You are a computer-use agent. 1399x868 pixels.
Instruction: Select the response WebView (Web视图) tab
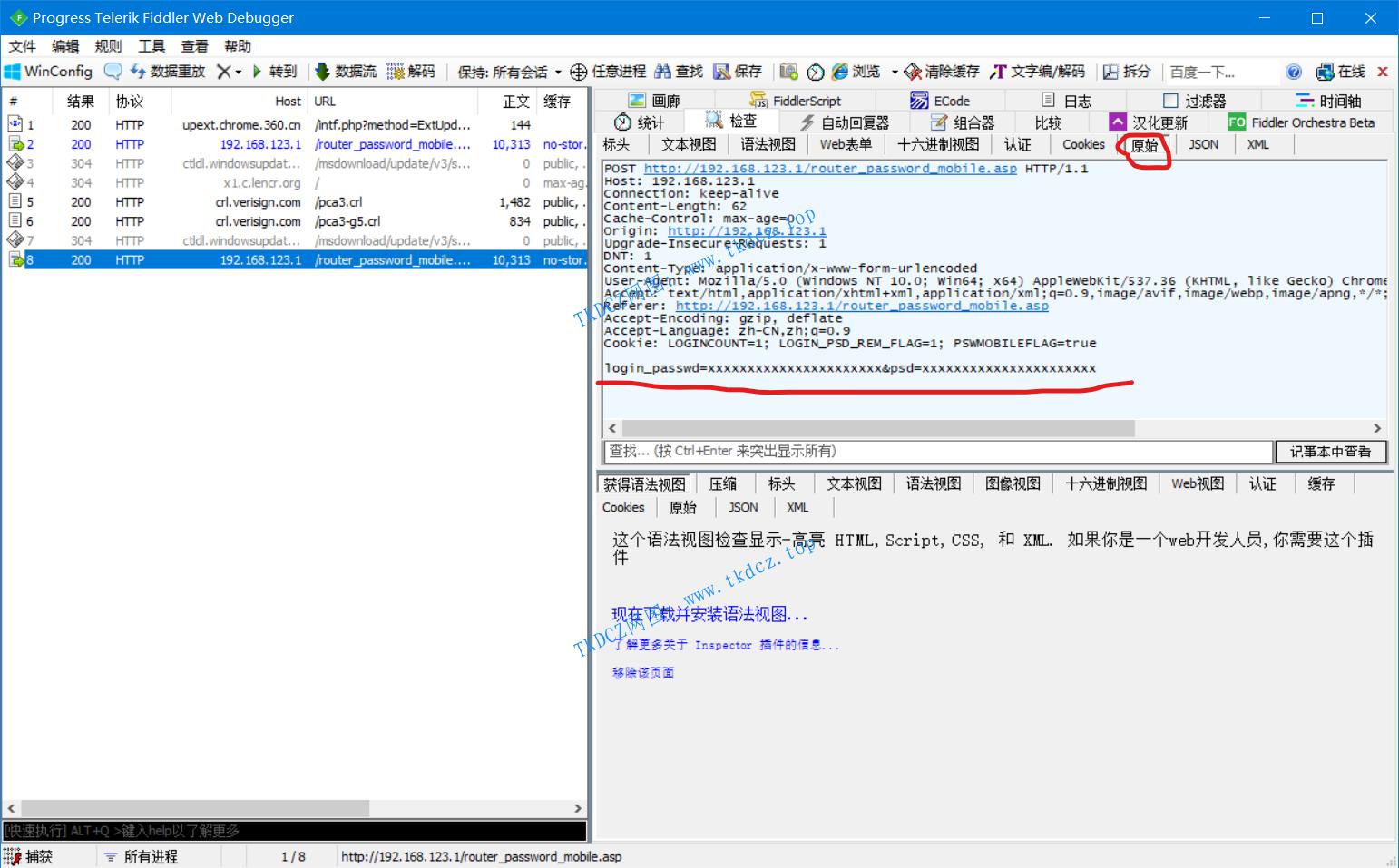(1198, 484)
